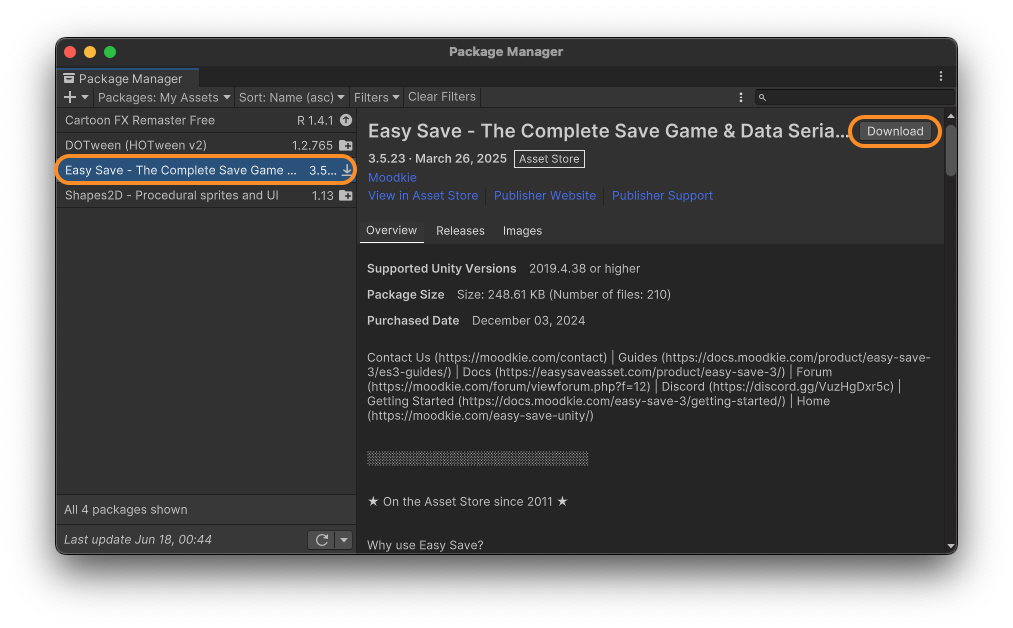Image resolution: width=1013 pixels, height=628 pixels.
Task: Click the Size: 248.61 KB value
Action: [x=563, y=295]
